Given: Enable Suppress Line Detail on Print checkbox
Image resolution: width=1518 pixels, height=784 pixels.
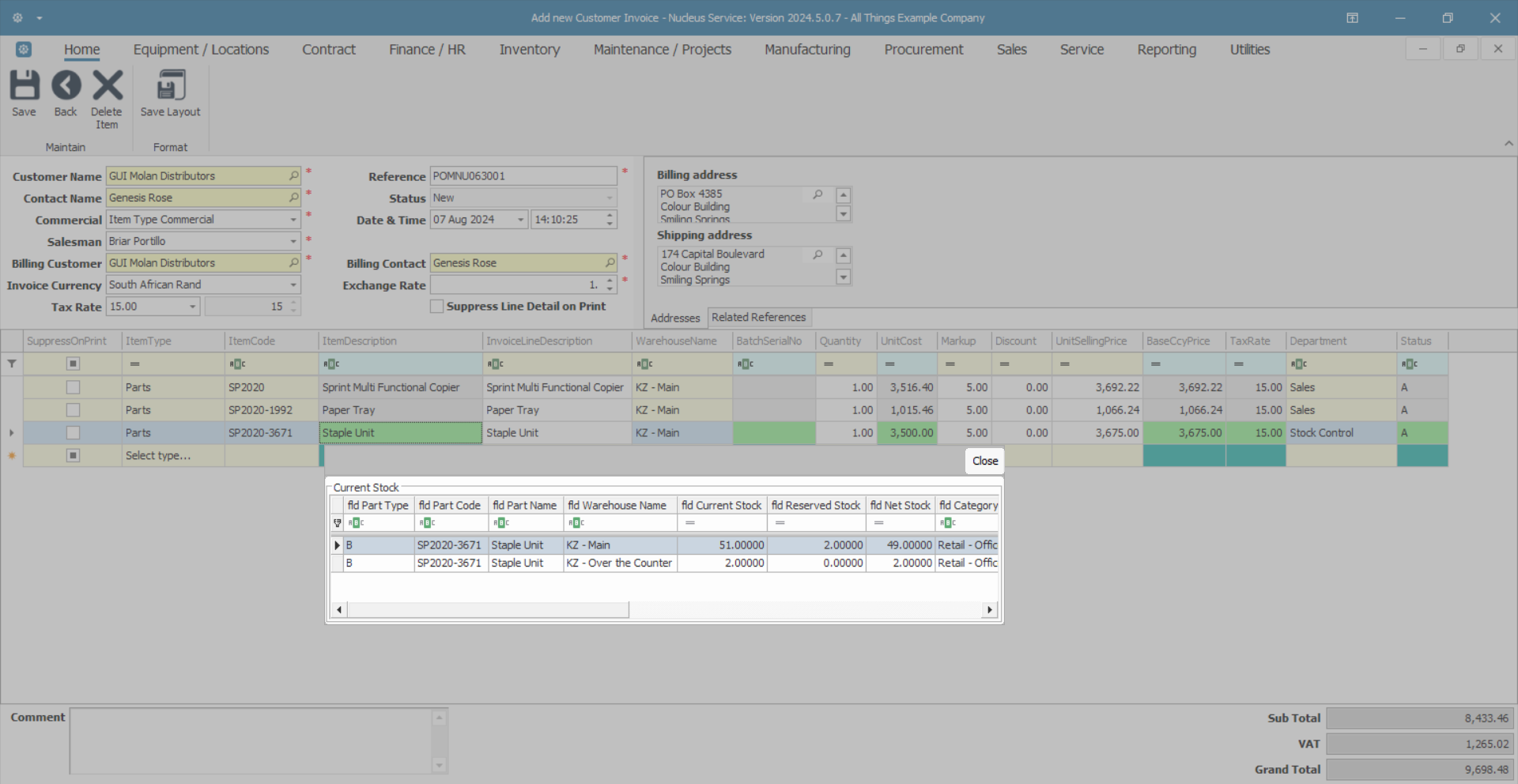Looking at the screenshot, I should point(436,306).
